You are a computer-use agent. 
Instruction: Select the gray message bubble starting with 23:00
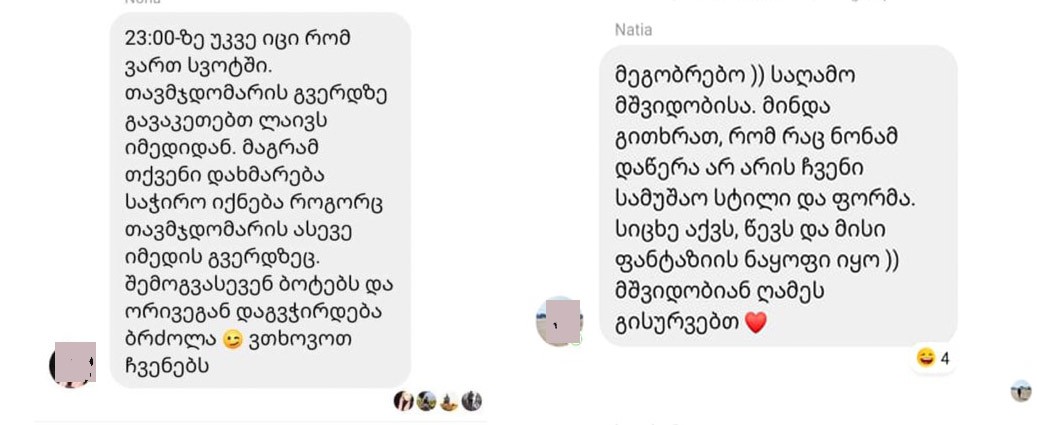(x=260, y=200)
